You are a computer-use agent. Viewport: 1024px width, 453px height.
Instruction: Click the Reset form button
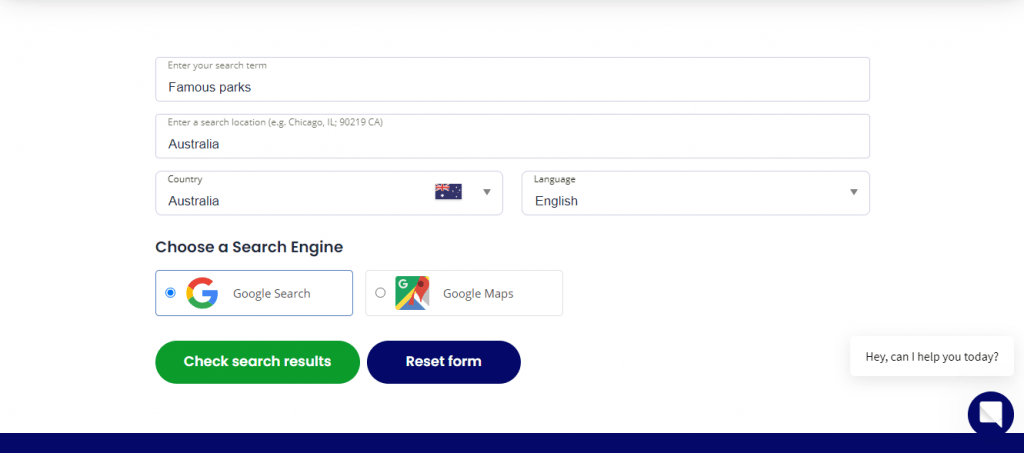(443, 362)
